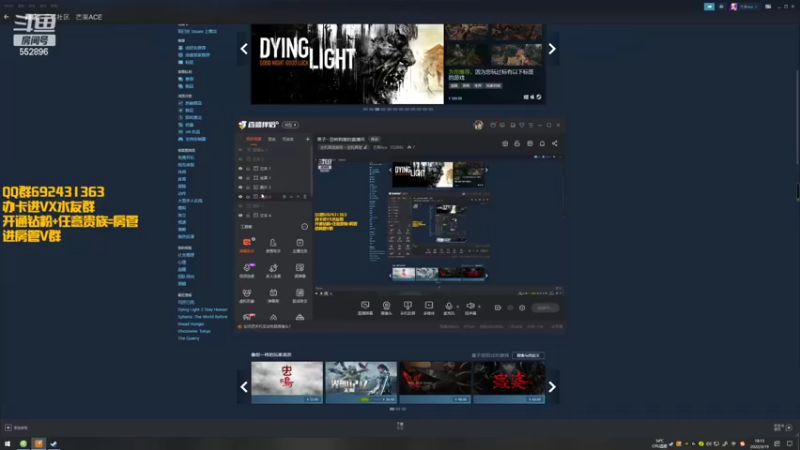Open the active orange toolbox tool
This screenshot has height=450, width=800.
[247, 245]
